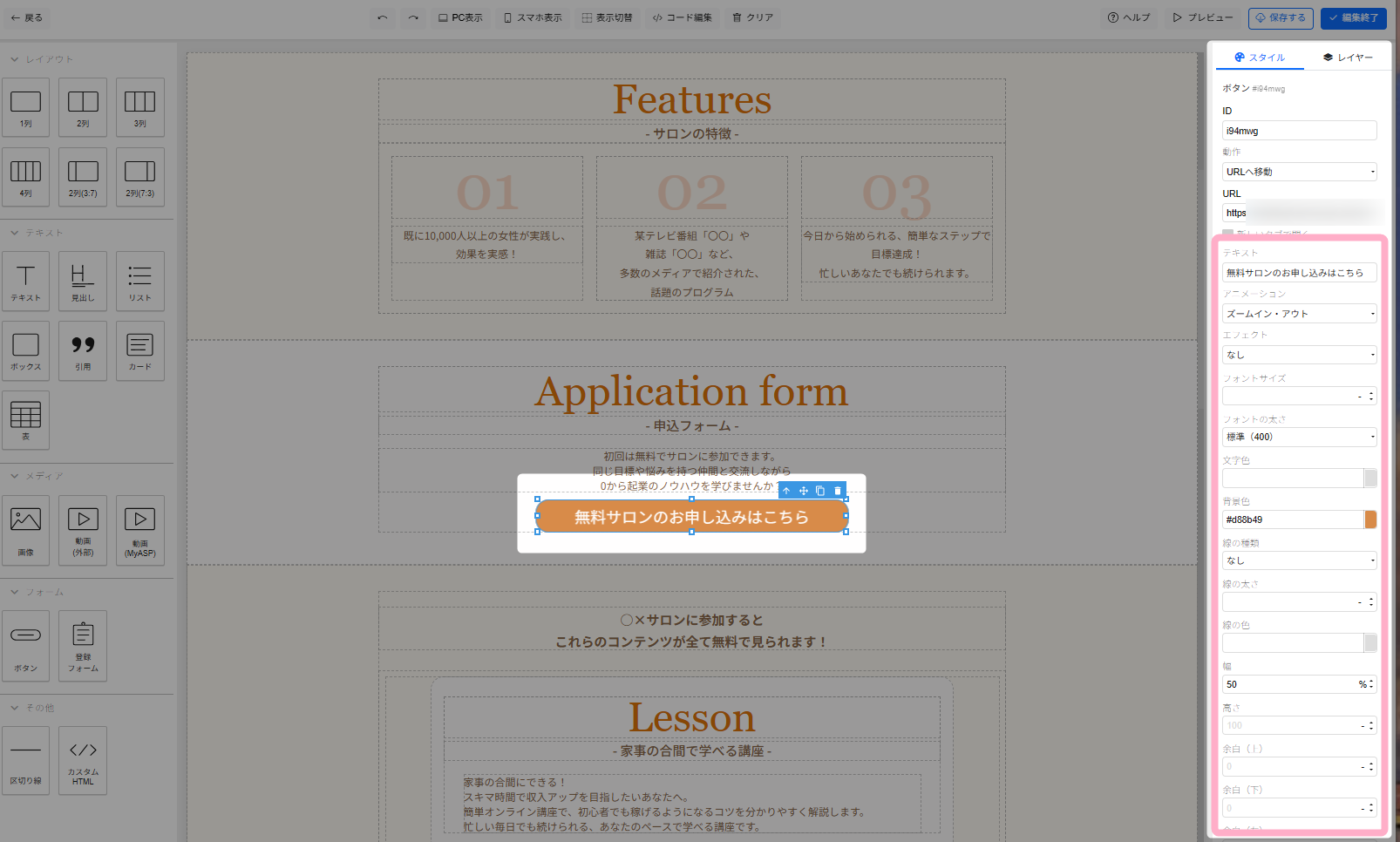Choose the カスタムHTML block

coord(83,760)
